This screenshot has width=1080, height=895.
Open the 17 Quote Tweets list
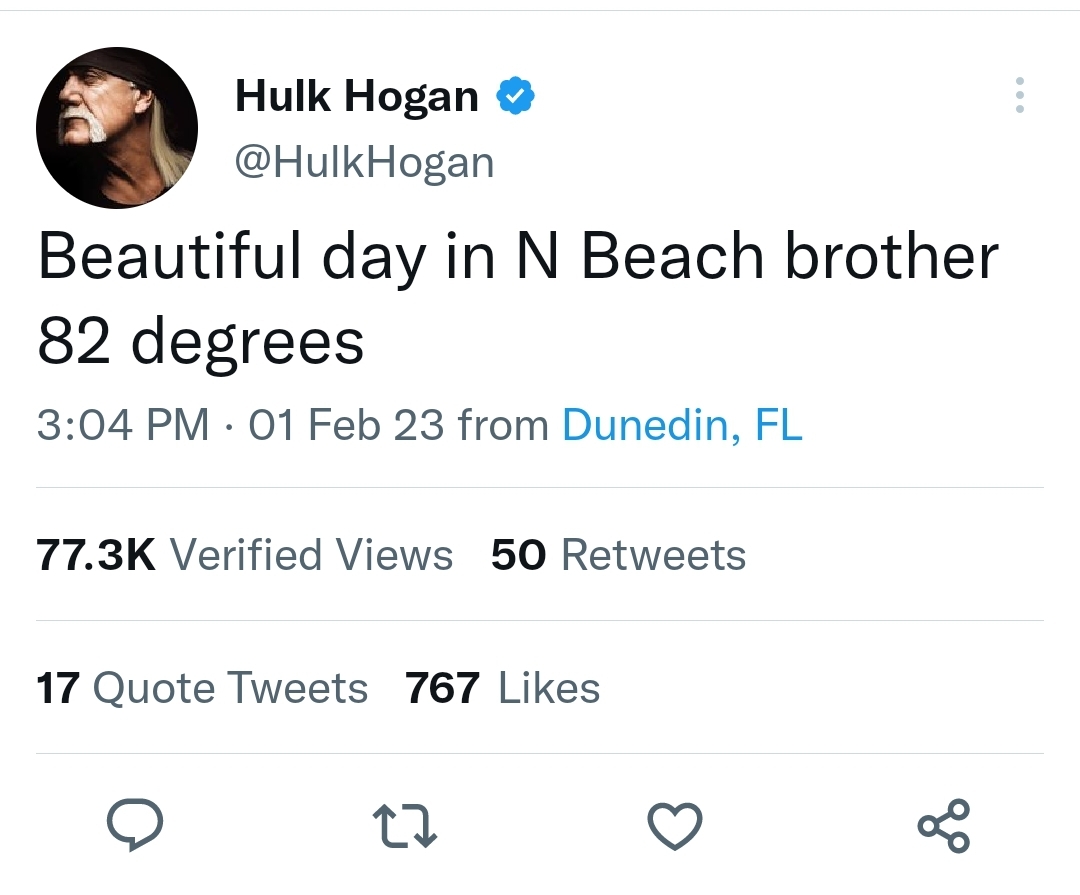(202, 688)
